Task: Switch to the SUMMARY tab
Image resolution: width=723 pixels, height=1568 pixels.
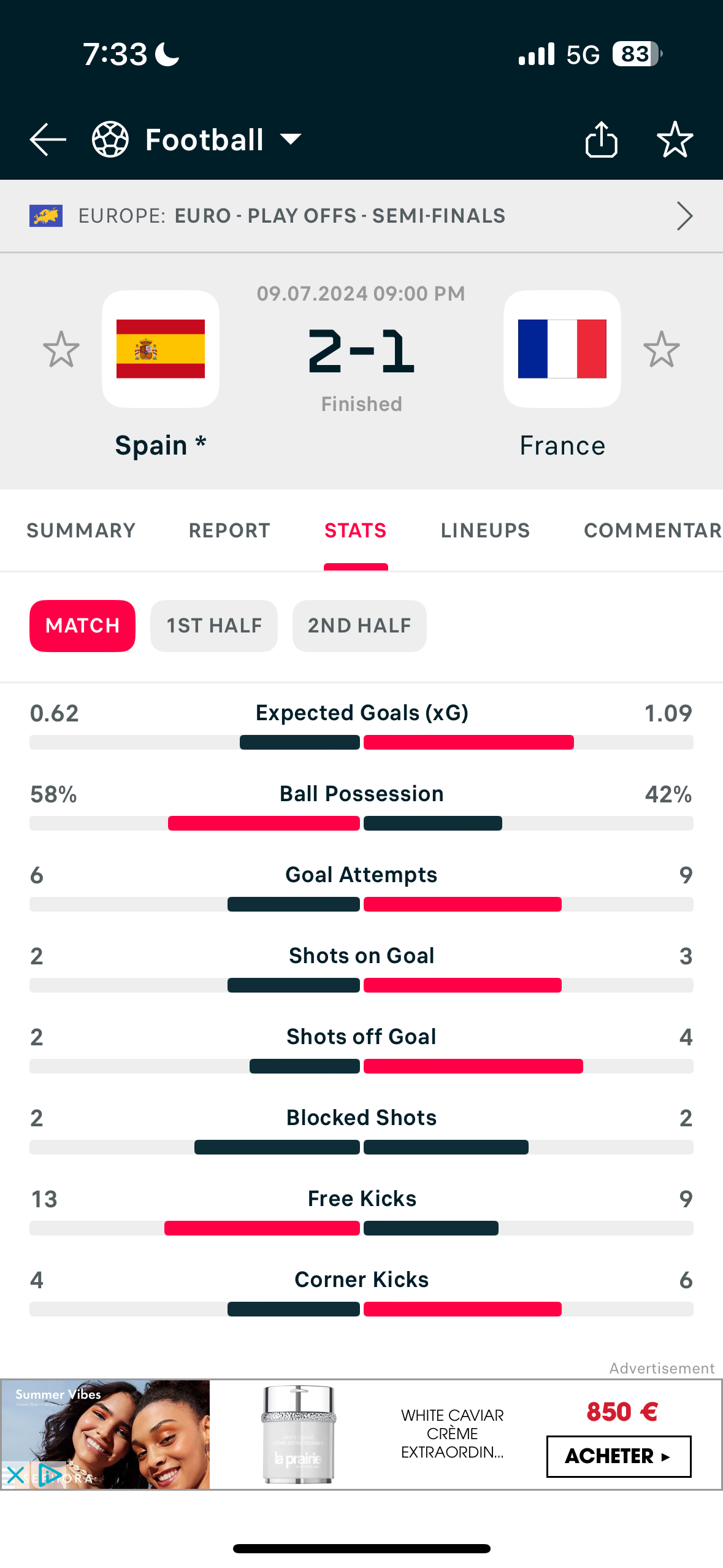Action: click(x=81, y=531)
